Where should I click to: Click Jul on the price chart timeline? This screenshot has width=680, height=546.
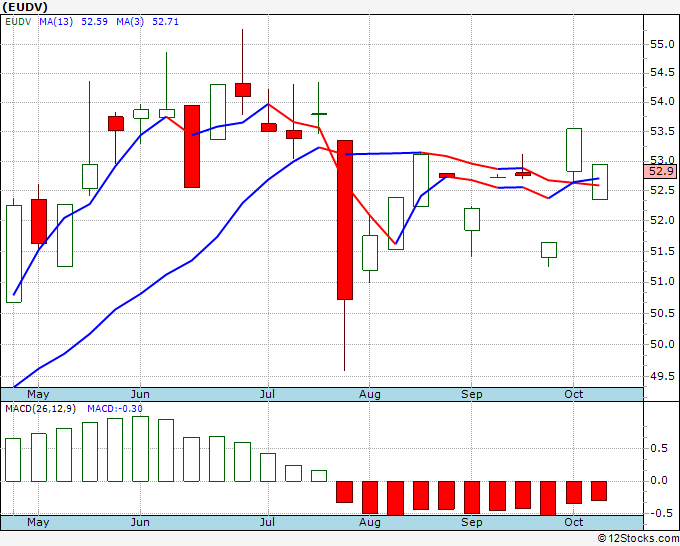[268, 395]
